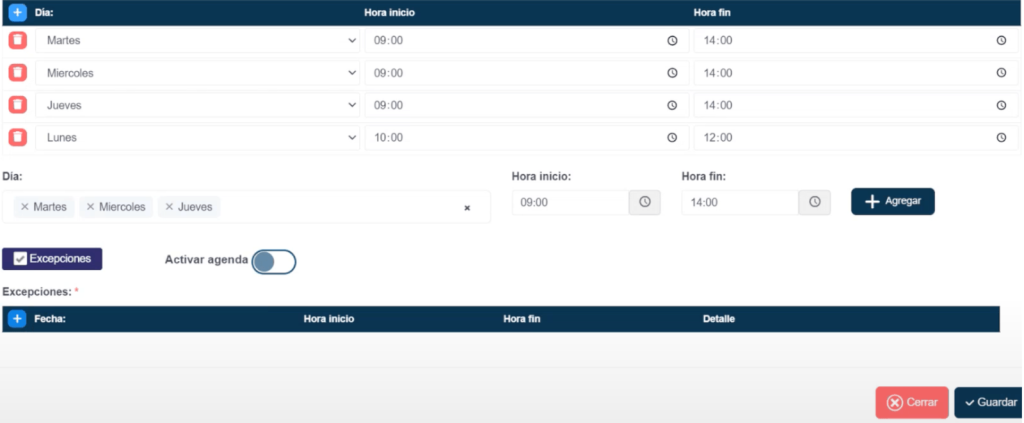The height and width of the screenshot is (423, 1024).
Task: Open clock picker for Lunes start time
Action: tap(672, 137)
